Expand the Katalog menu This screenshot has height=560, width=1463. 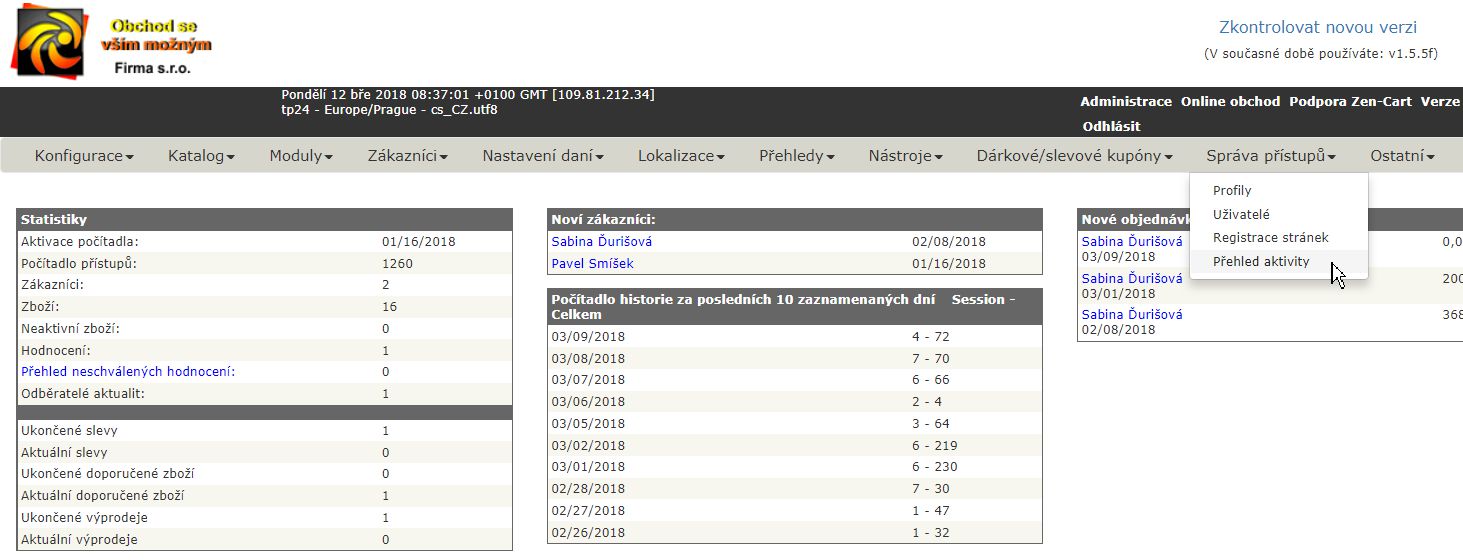coord(201,156)
